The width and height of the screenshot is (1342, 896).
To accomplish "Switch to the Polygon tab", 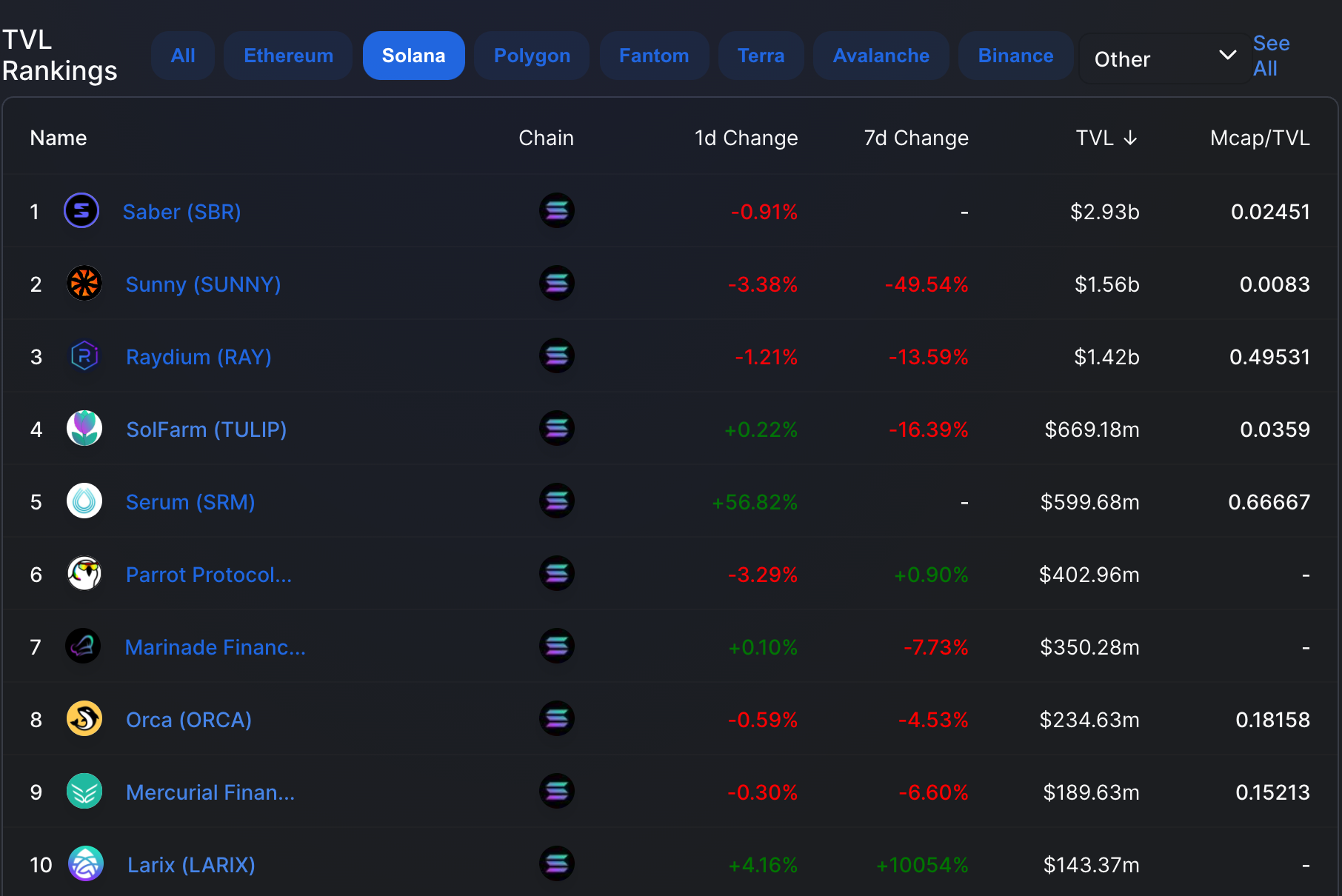I will (x=532, y=56).
